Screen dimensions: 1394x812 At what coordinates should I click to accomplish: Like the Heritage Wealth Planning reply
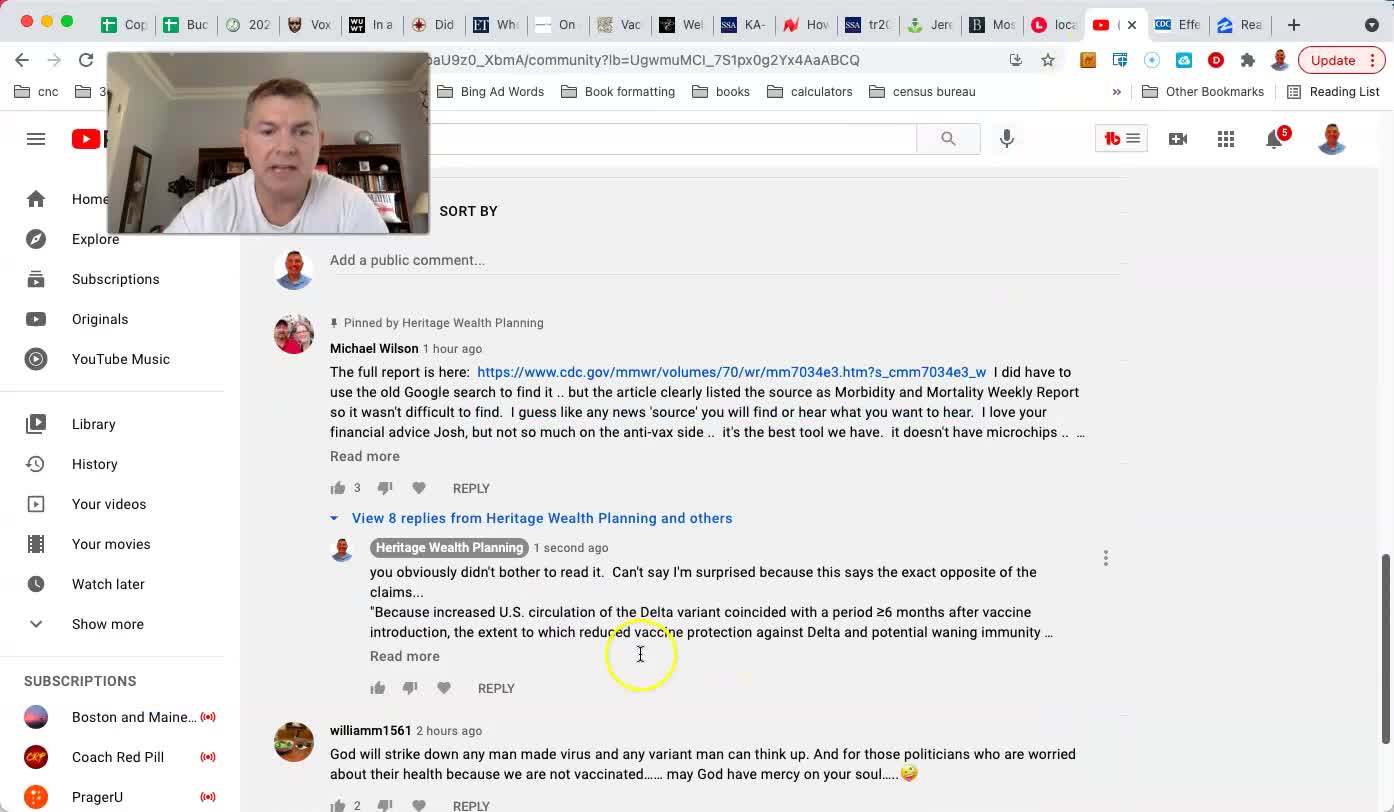click(378, 688)
